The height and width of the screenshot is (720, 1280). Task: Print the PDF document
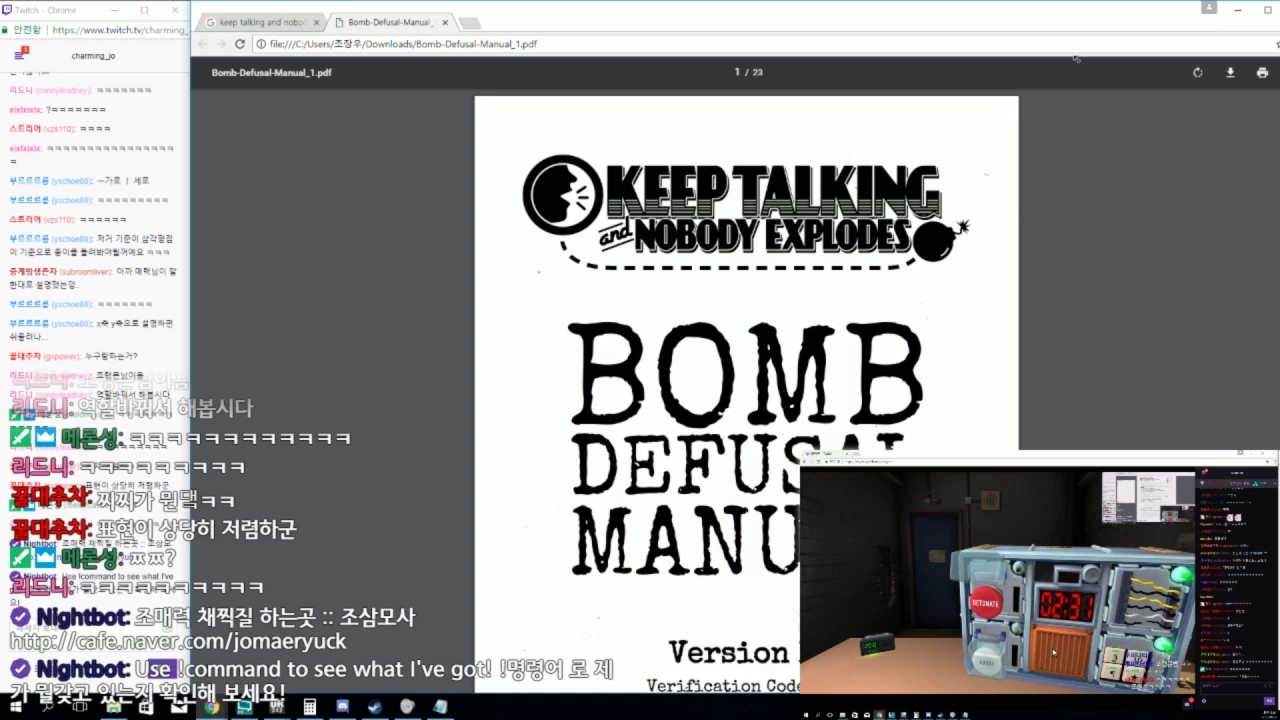pos(1262,72)
